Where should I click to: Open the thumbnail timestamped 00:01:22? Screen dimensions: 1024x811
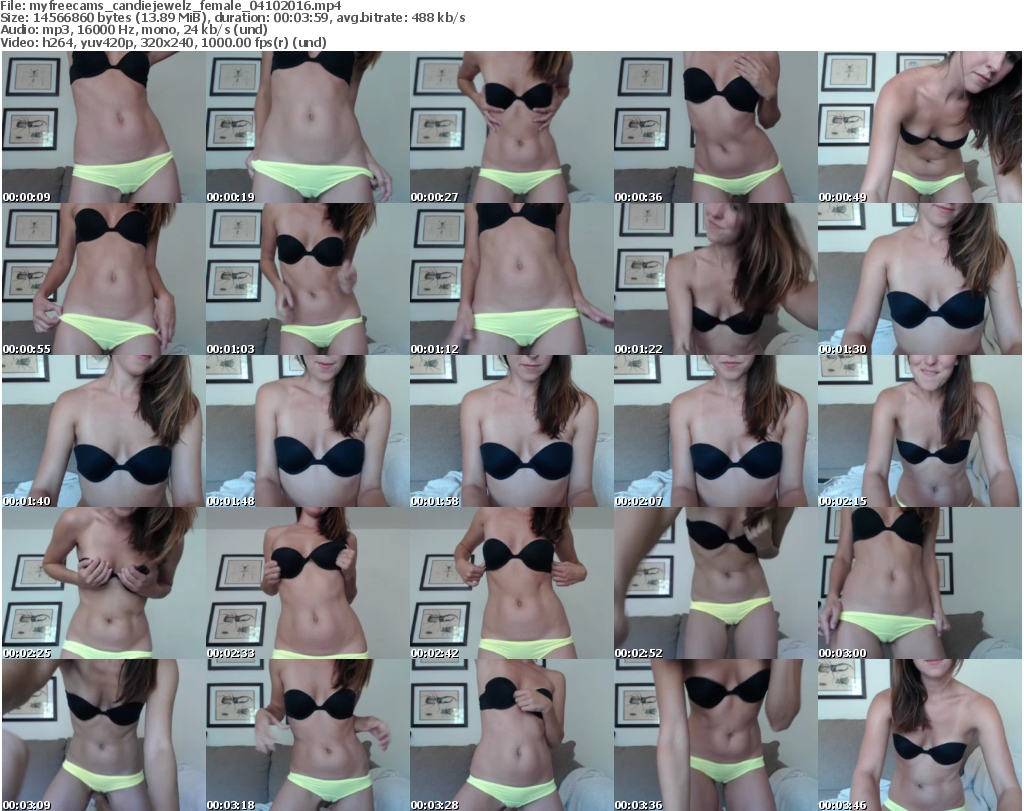(x=715, y=280)
